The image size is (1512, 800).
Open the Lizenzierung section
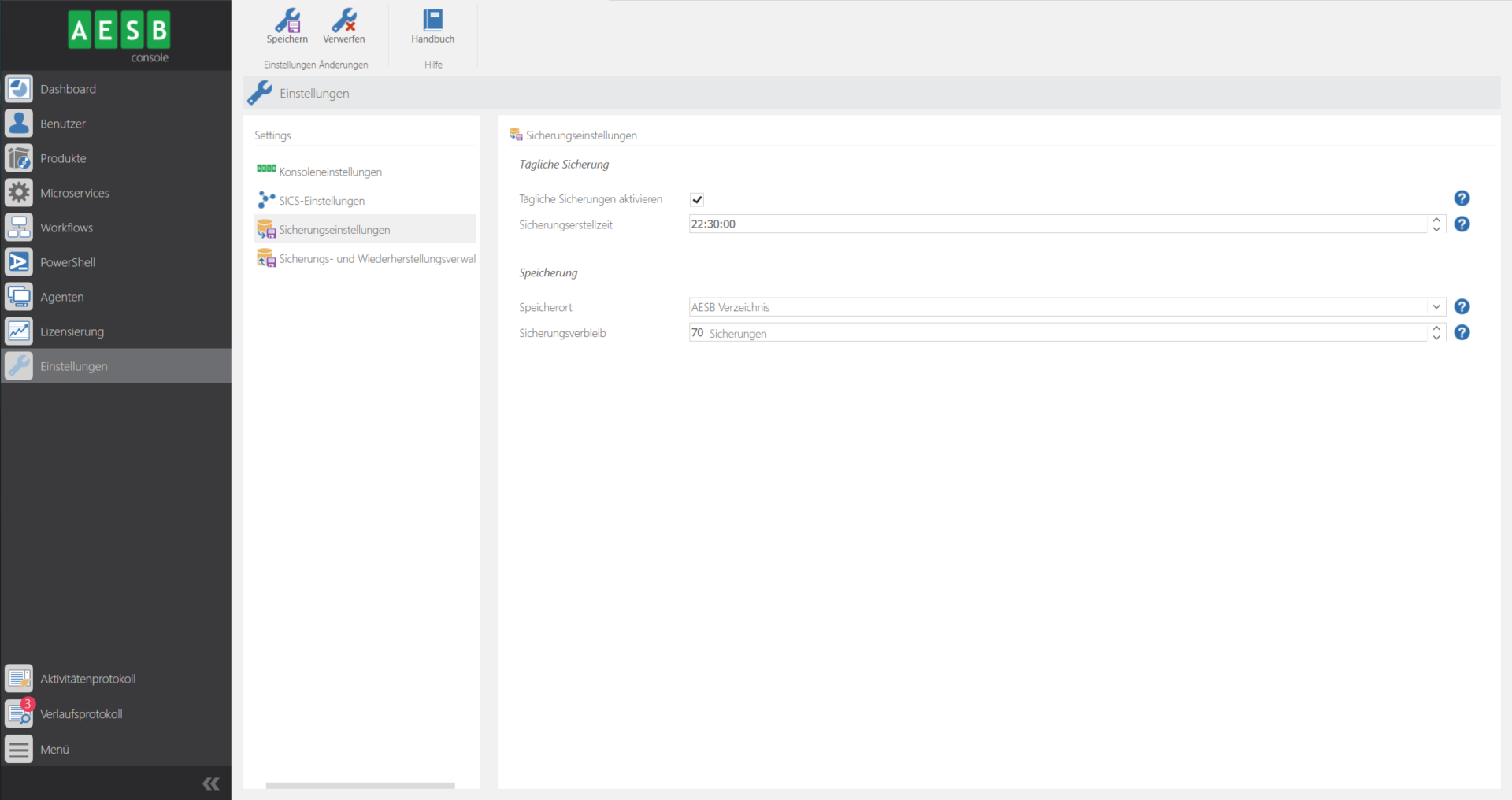pyautogui.click(x=72, y=331)
